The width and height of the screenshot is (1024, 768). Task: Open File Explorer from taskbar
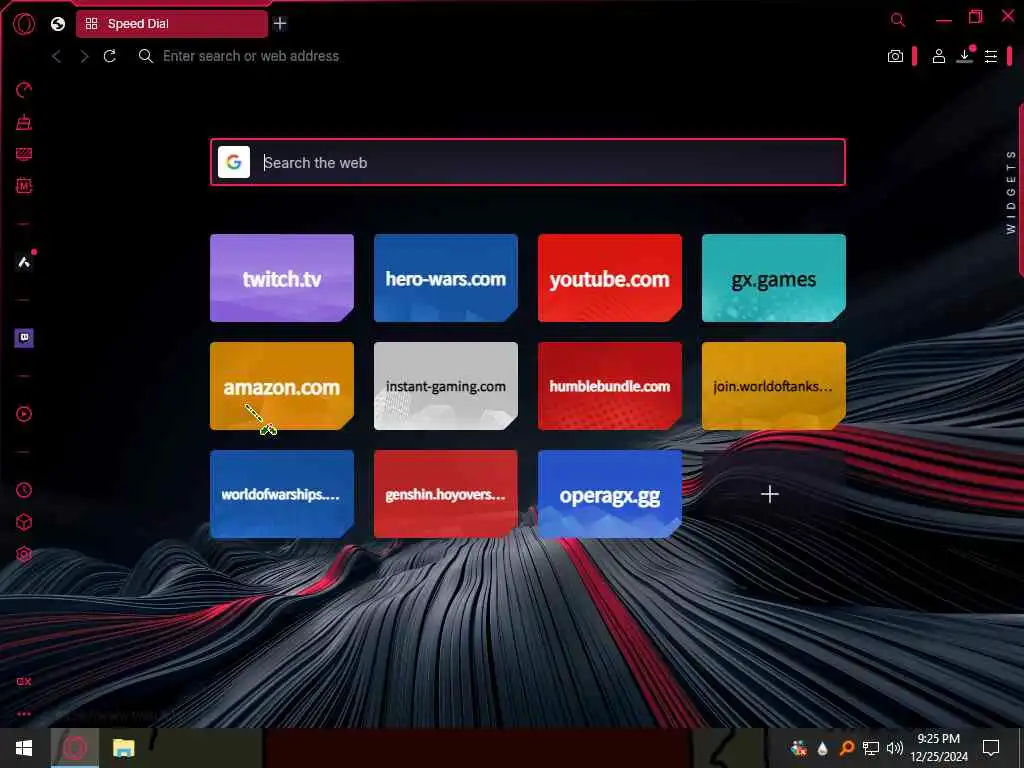[x=123, y=748]
